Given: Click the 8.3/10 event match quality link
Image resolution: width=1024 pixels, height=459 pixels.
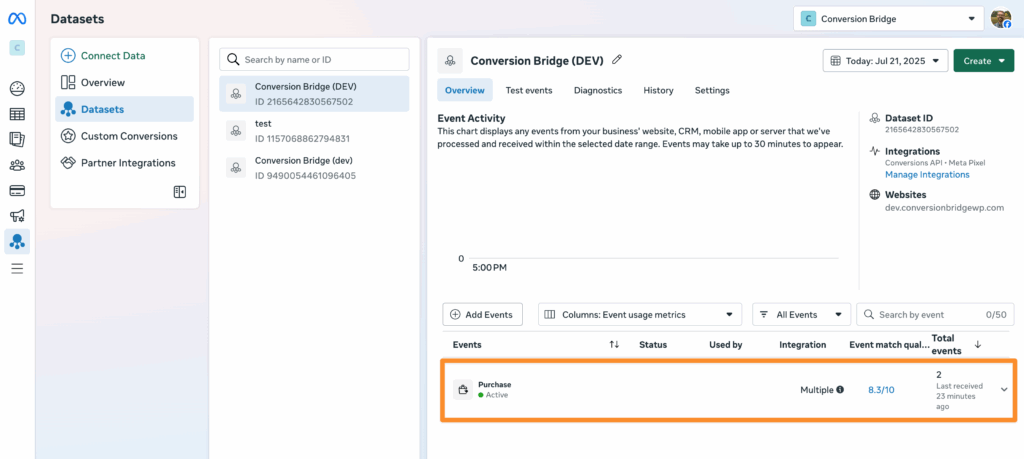Looking at the screenshot, I should point(881,390).
